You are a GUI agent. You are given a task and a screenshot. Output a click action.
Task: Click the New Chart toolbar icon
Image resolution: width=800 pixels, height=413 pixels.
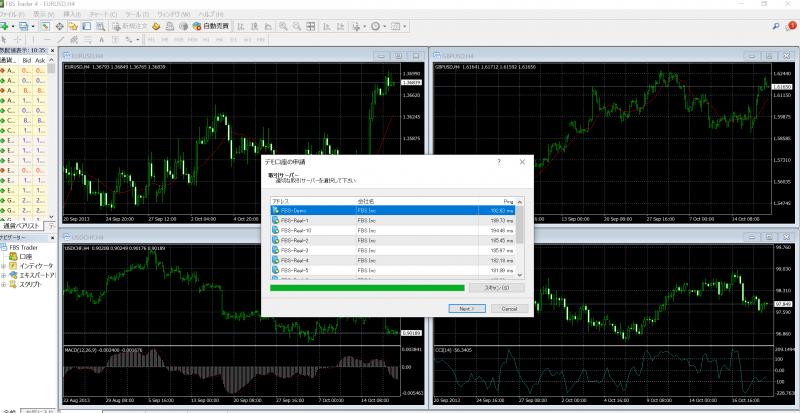point(5,26)
